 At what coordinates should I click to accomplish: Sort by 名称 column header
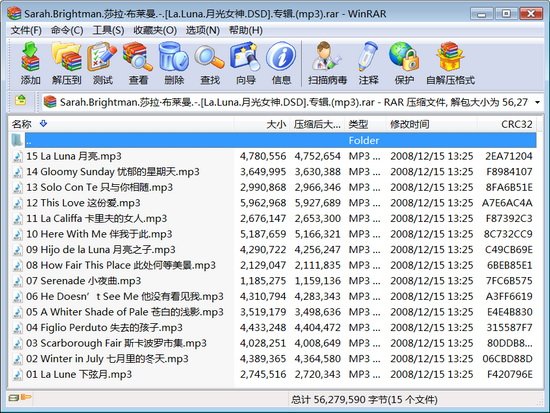121,124
